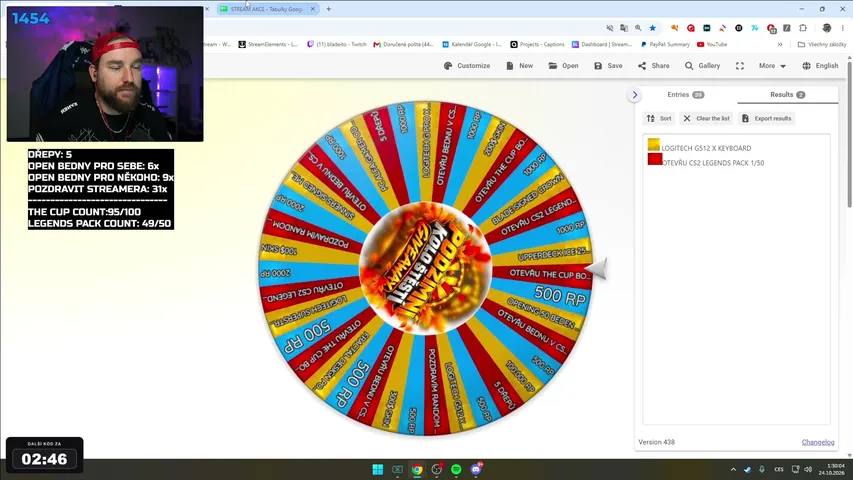Open the Steam tray icon

[x=747, y=469]
